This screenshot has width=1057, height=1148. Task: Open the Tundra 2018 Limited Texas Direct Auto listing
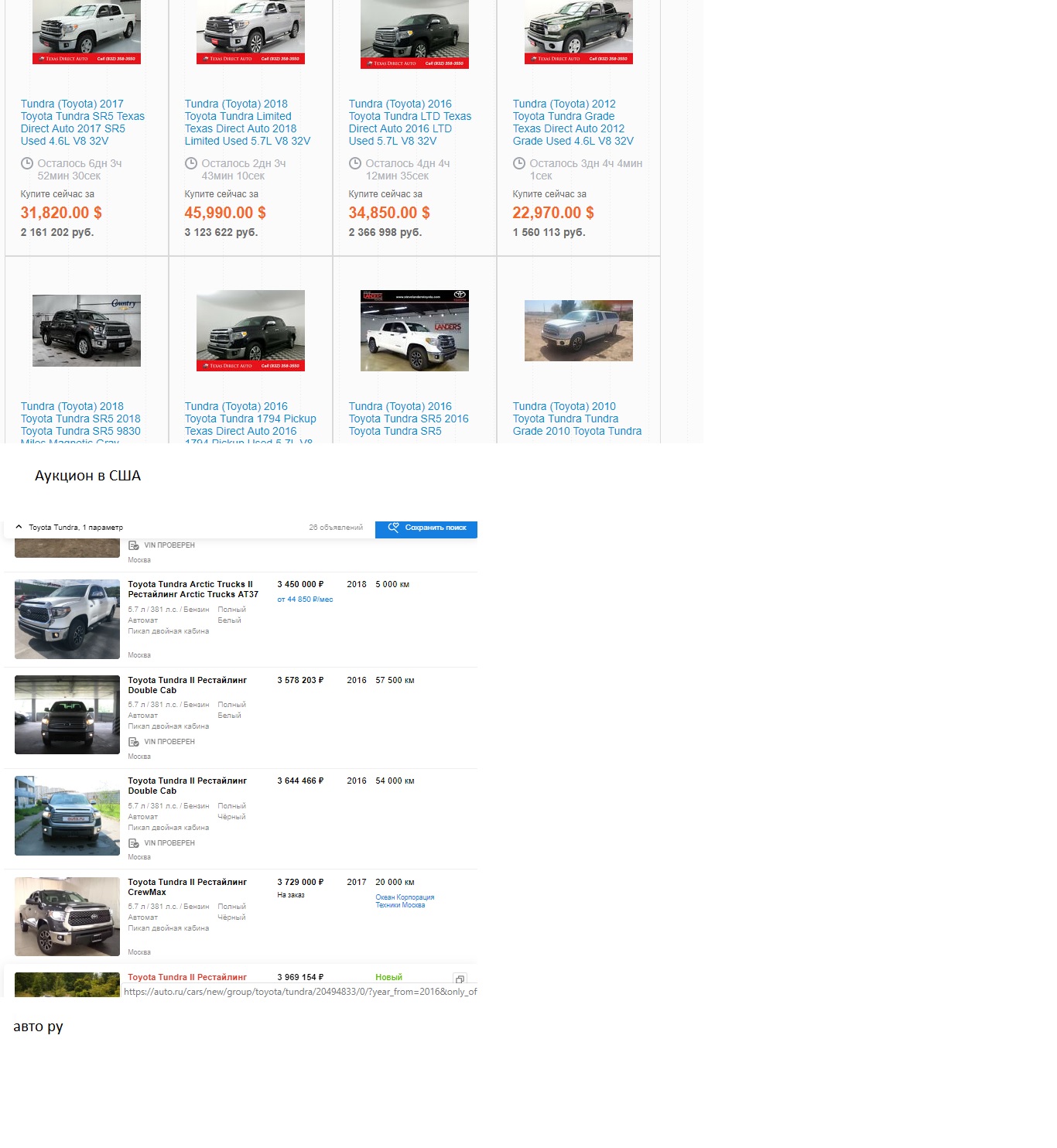(x=248, y=122)
